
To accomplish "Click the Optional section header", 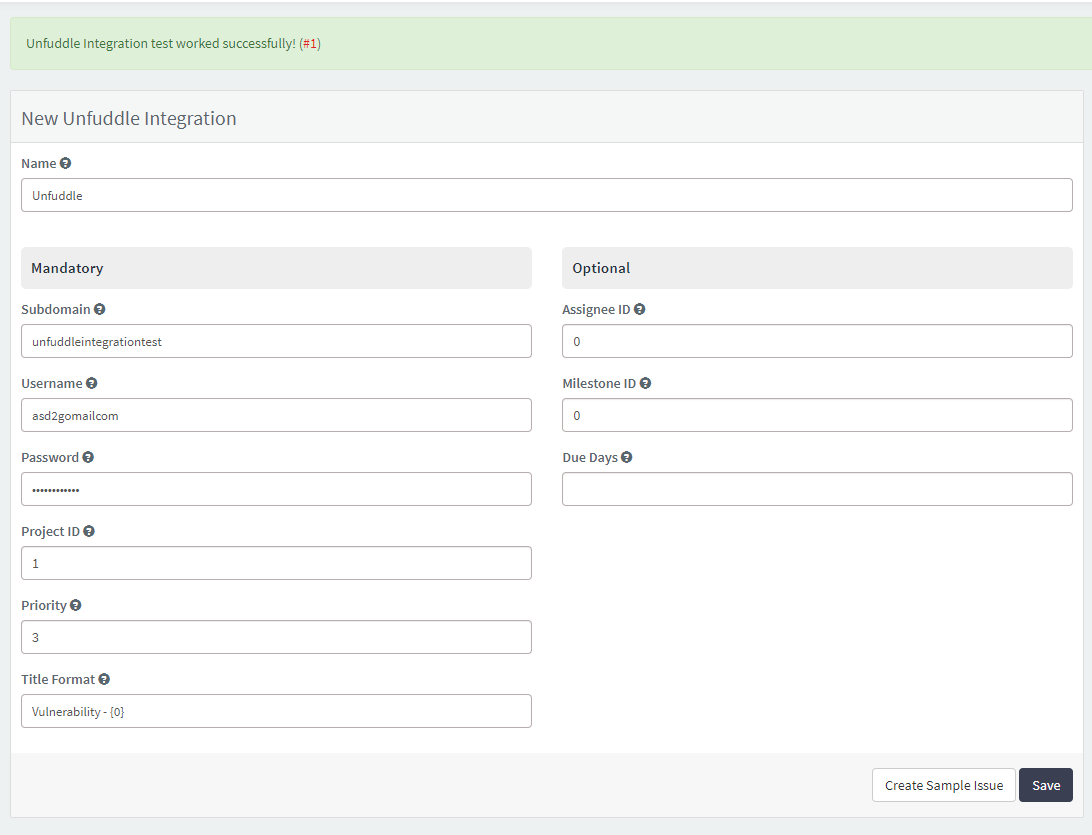I will [x=817, y=268].
